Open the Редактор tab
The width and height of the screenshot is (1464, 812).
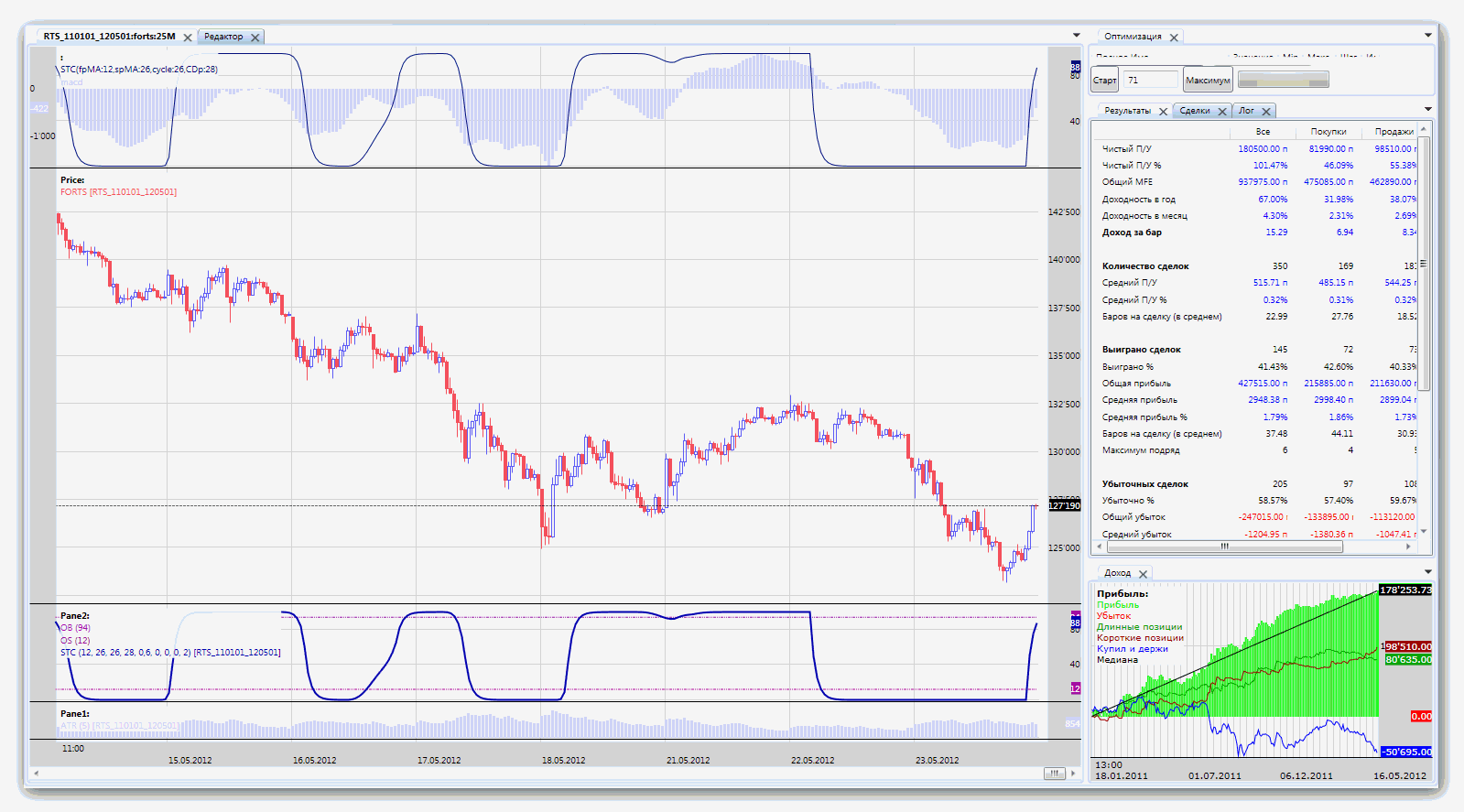point(223,37)
